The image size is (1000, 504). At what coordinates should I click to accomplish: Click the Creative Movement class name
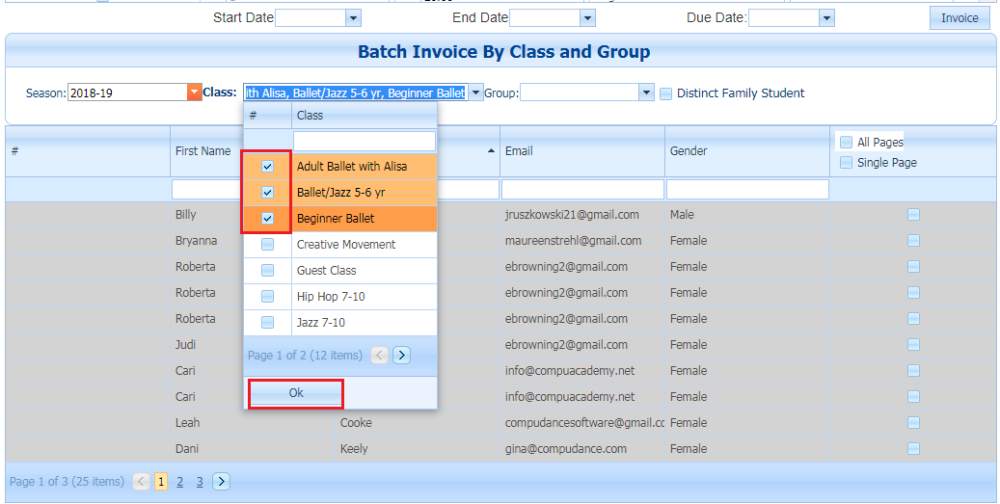(346, 245)
